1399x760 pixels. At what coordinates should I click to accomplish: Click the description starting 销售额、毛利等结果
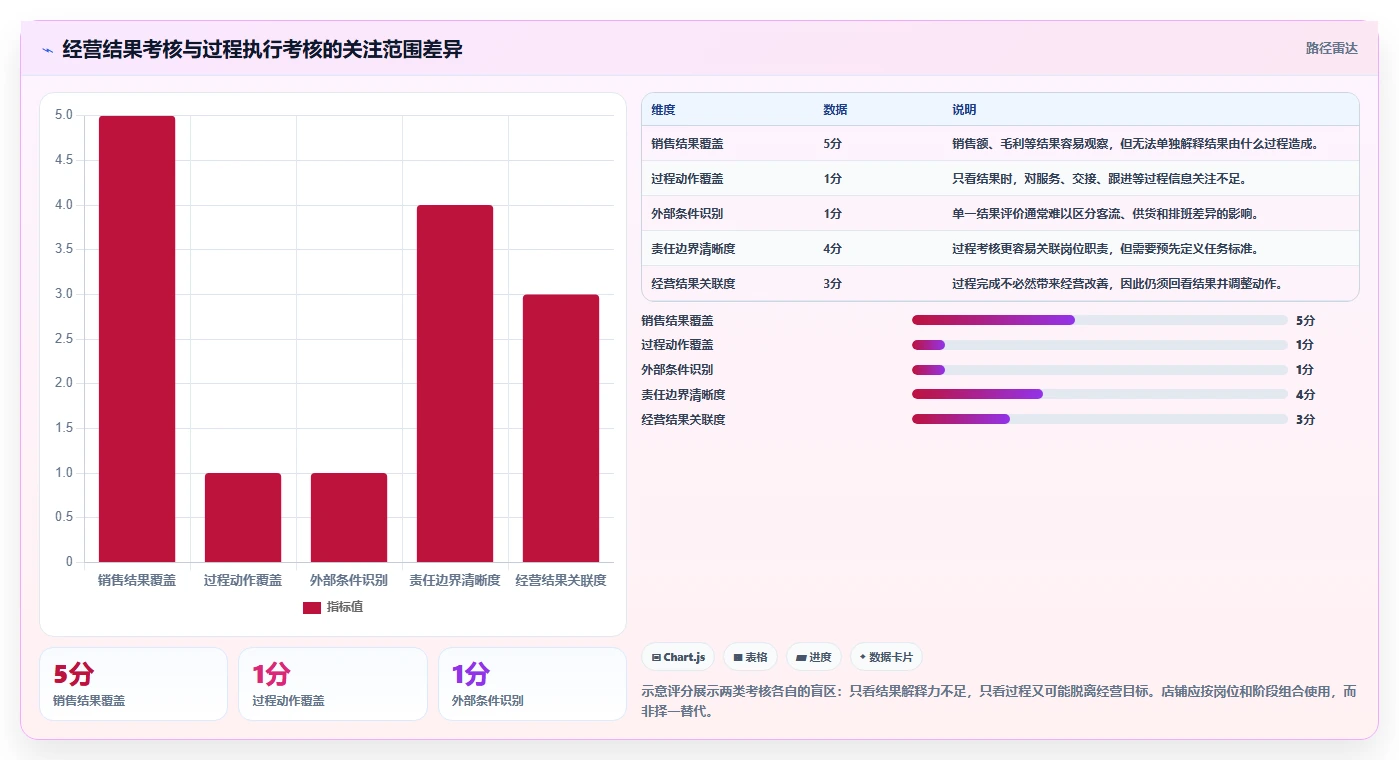click(x=1136, y=143)
